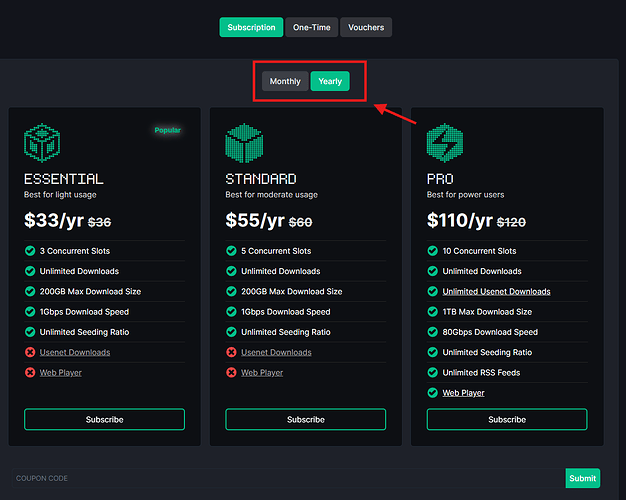Click the struck-through $60 price
The width and height of the screenshot is (626, 500).
[301, 222]
